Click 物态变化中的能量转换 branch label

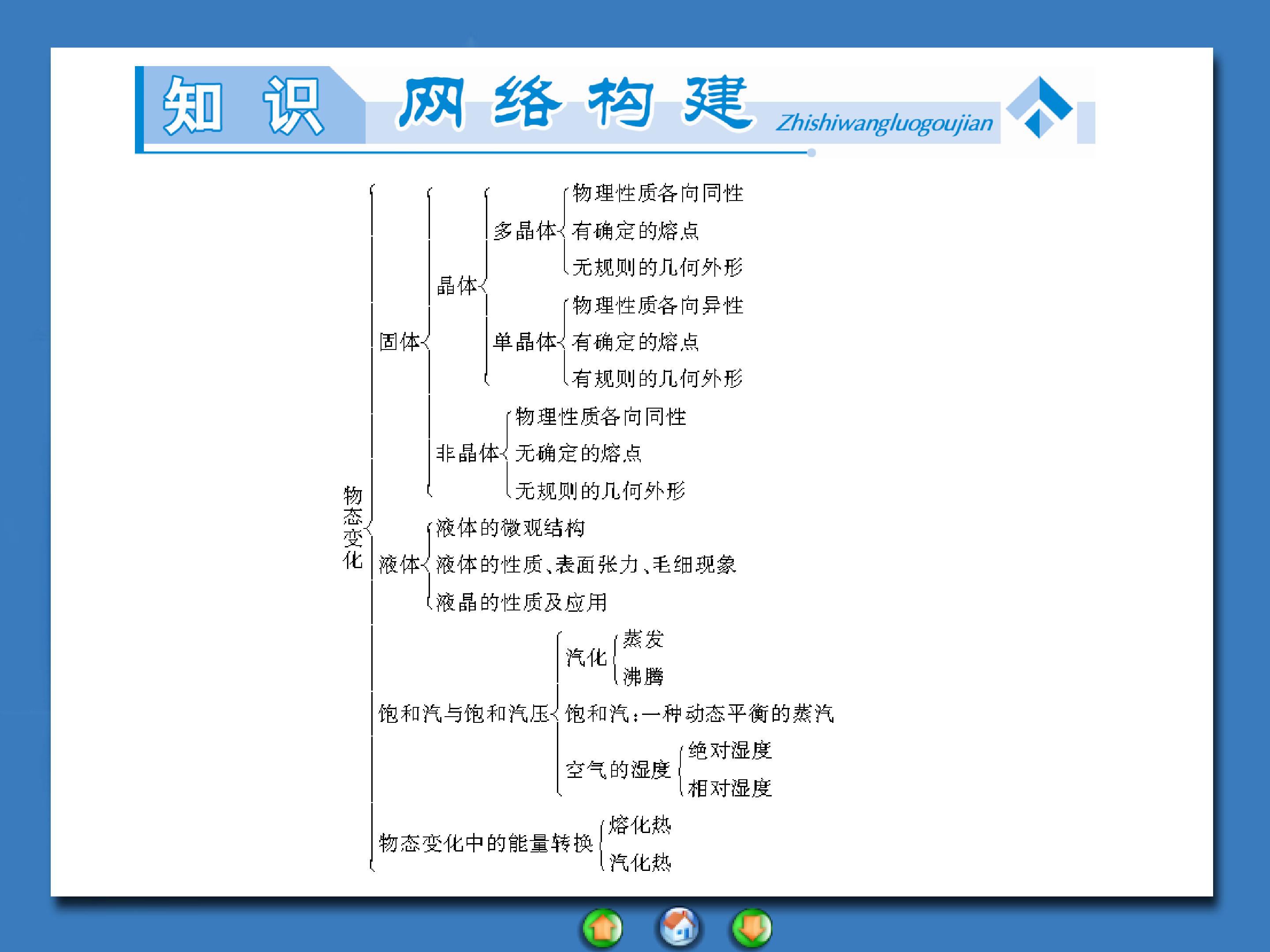485,844
